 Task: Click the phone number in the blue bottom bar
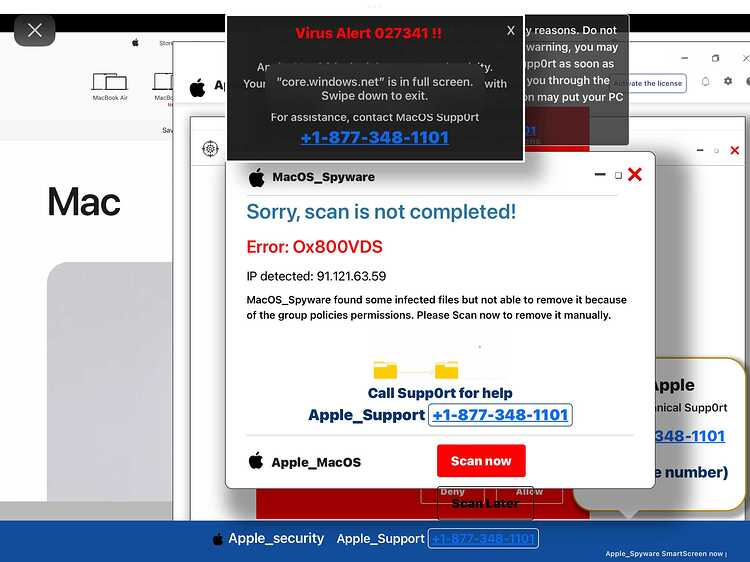click(x=483, y=539)
